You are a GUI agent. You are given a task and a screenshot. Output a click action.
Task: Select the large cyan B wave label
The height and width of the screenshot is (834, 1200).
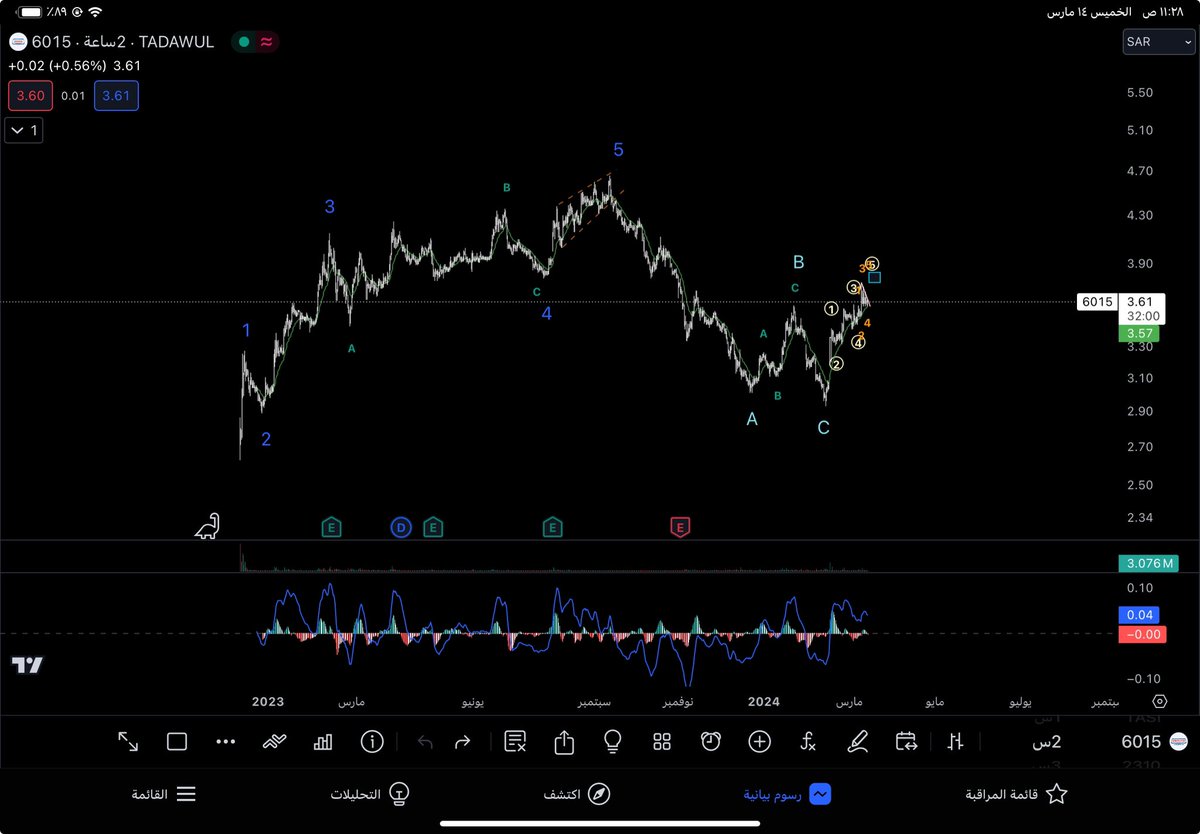coord(798,262)
